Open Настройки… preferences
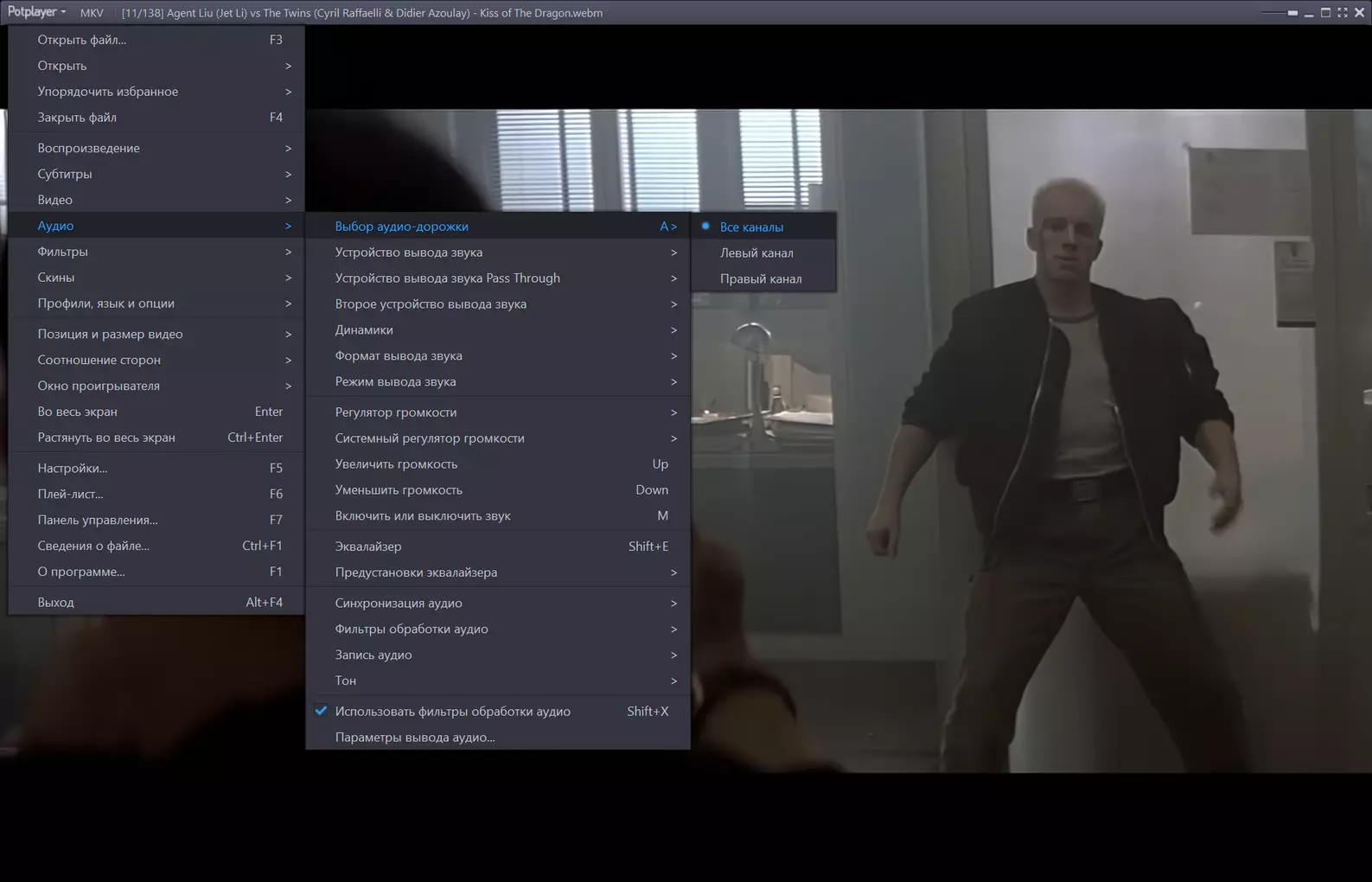 pos(156,468)
